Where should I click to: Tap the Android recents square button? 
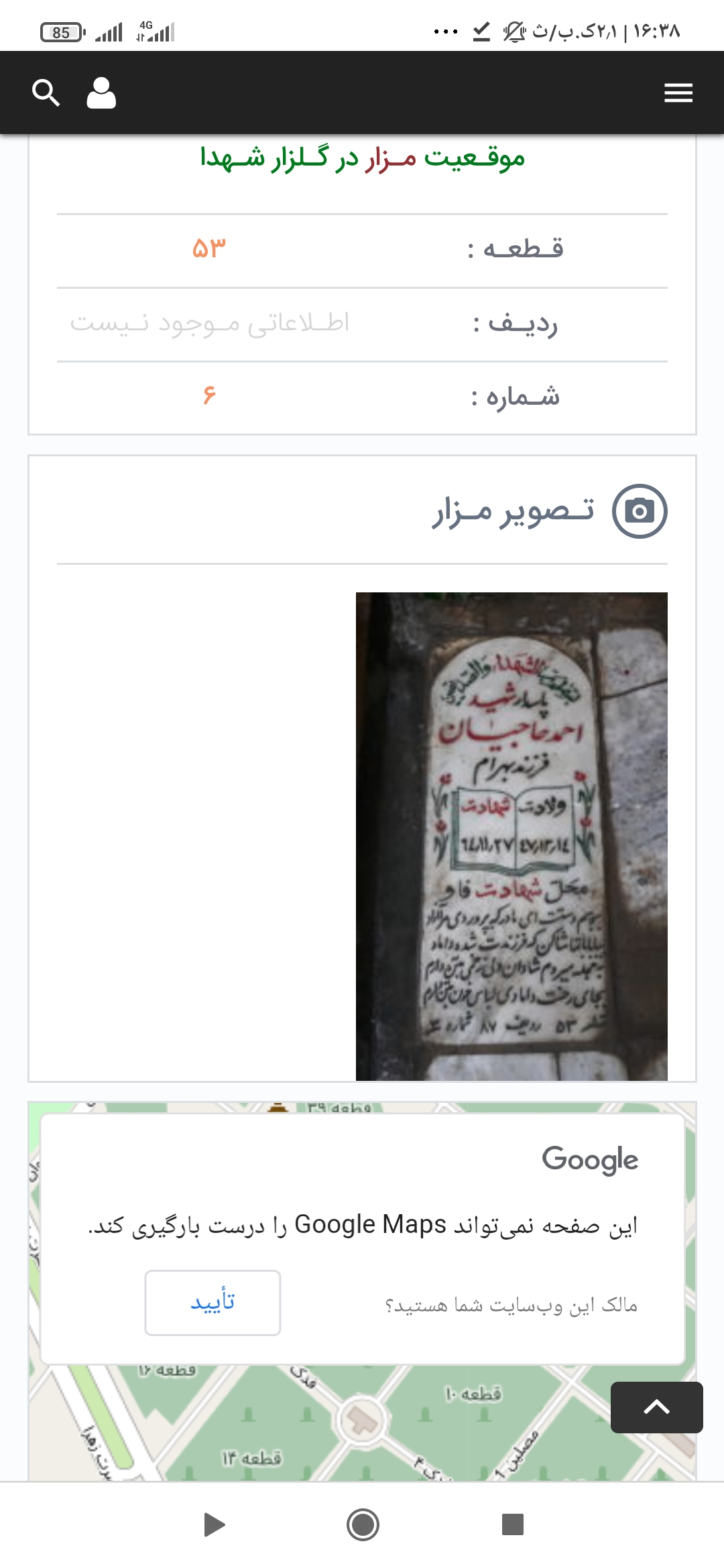513,1524
